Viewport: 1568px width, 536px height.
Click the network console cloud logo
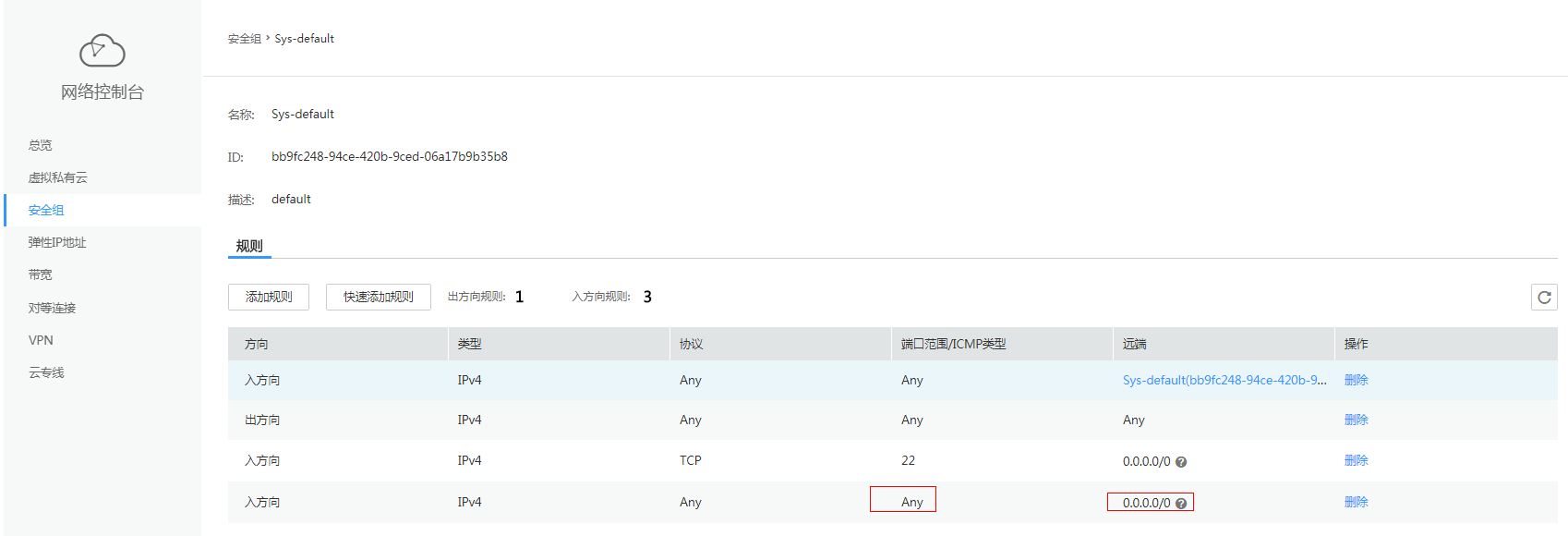point(103,51)
